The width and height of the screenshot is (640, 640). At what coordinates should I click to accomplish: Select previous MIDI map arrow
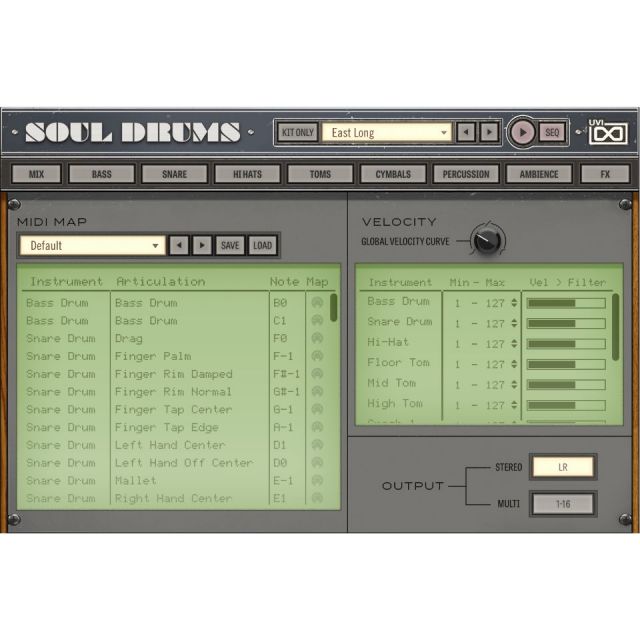coord(179,245)
